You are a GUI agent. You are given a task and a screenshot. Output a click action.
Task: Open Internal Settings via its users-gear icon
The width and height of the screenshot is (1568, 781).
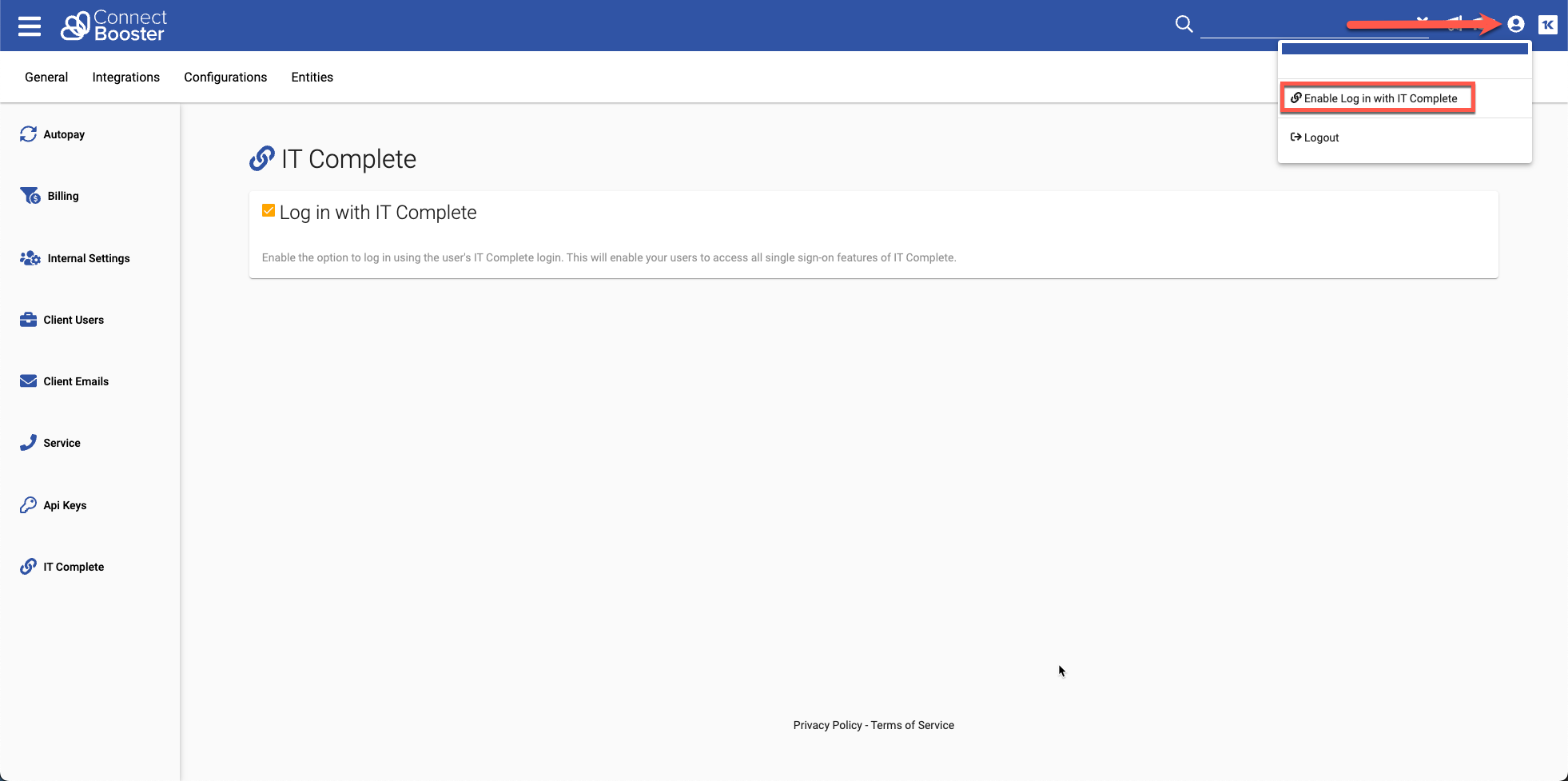[30, 258]
